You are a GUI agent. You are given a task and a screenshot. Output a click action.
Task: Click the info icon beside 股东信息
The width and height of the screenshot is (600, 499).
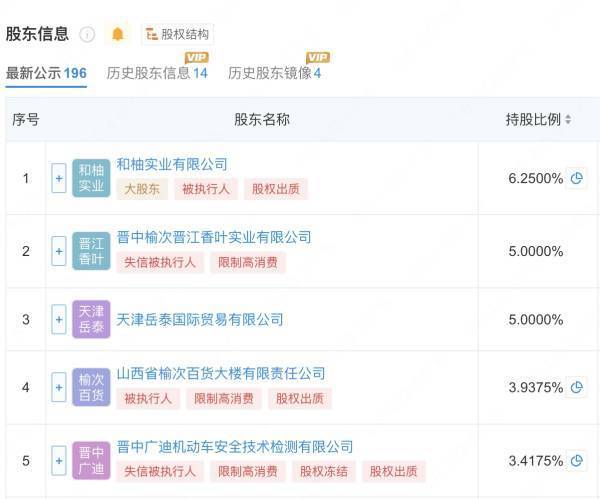pos(87,34)
